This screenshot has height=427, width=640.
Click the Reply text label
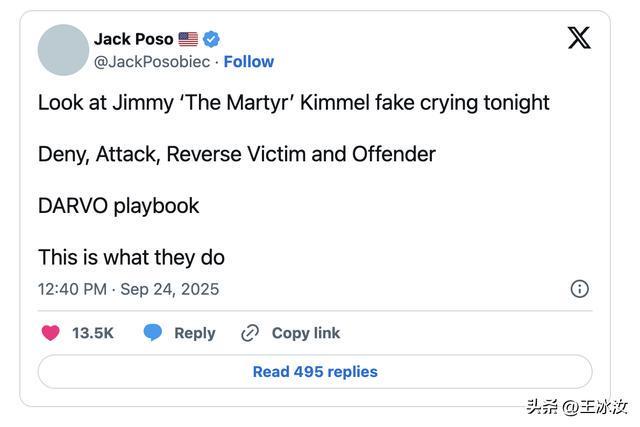(x=195, y=333)
